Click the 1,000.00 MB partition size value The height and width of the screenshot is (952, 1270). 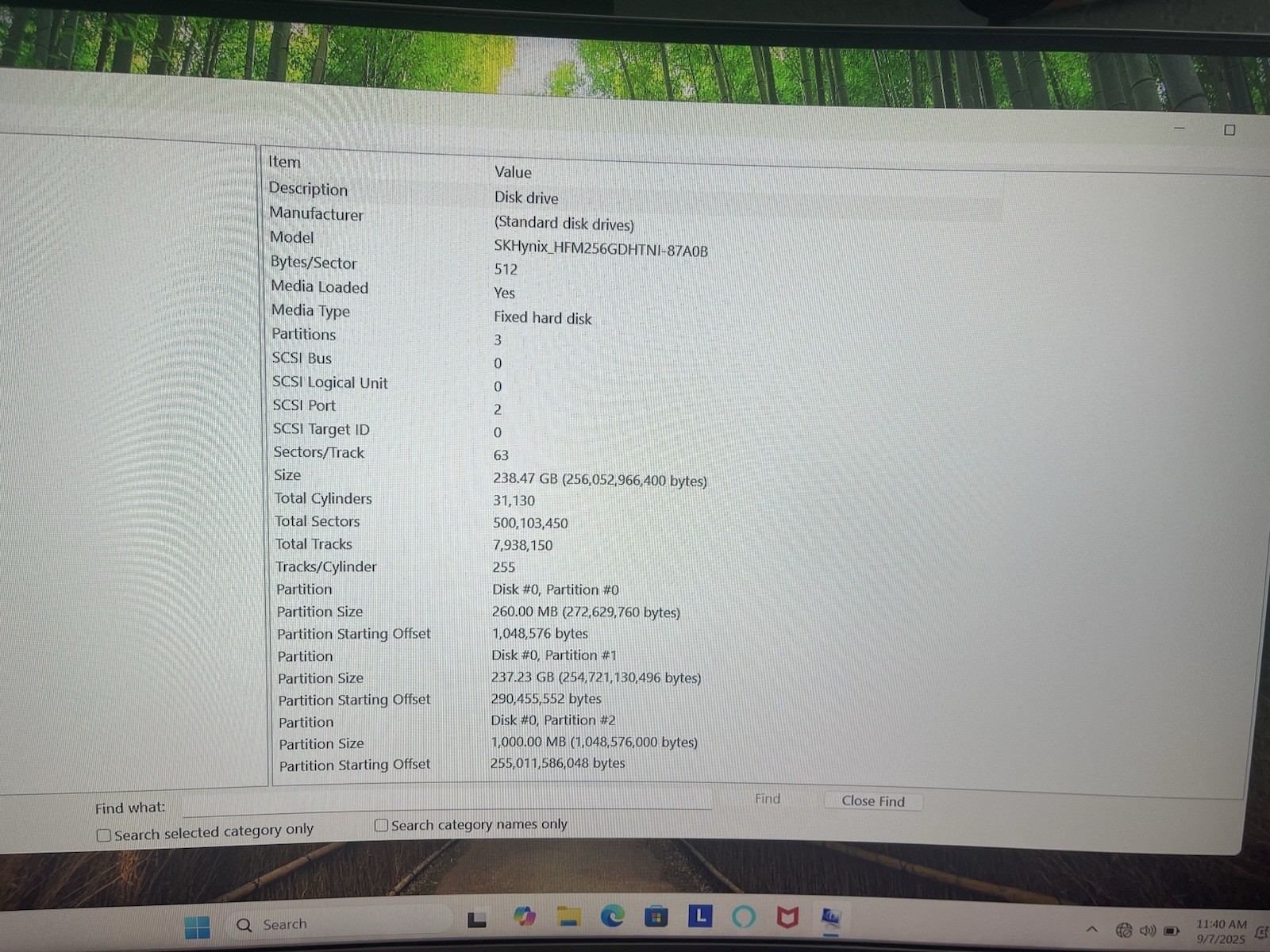point(595,743)
